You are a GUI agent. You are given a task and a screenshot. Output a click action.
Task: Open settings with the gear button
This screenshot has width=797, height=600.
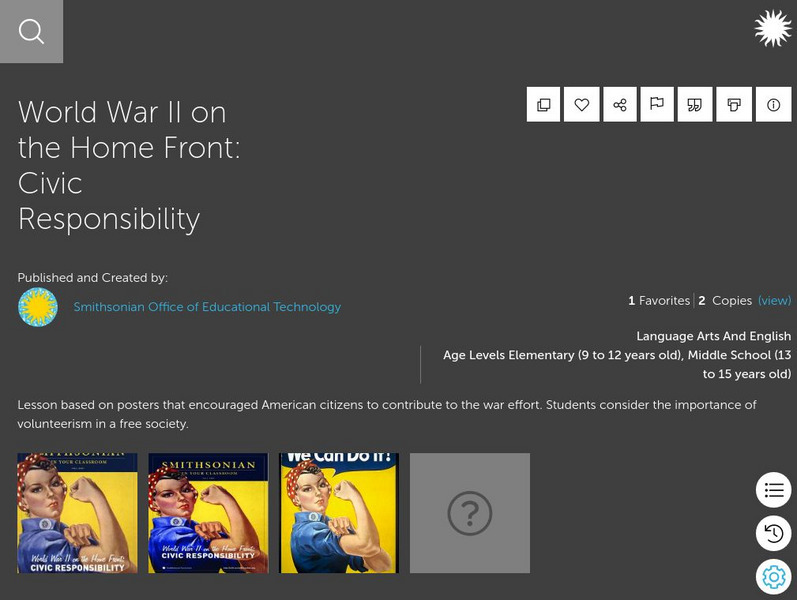click(x=774, y=577)
